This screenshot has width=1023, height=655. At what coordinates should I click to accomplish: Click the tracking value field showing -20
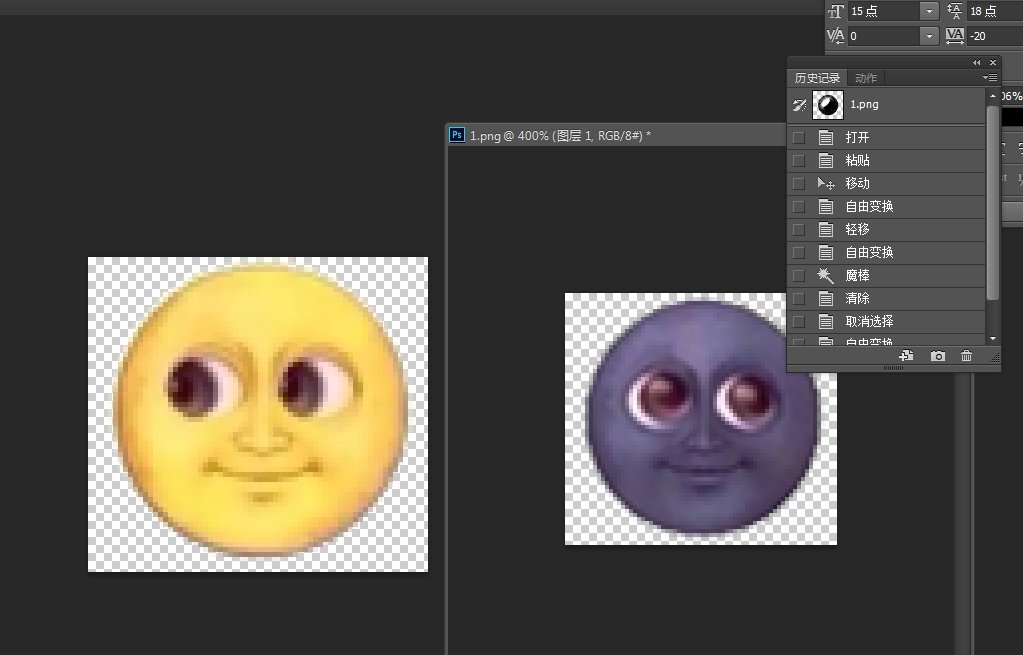pos(992,36)
